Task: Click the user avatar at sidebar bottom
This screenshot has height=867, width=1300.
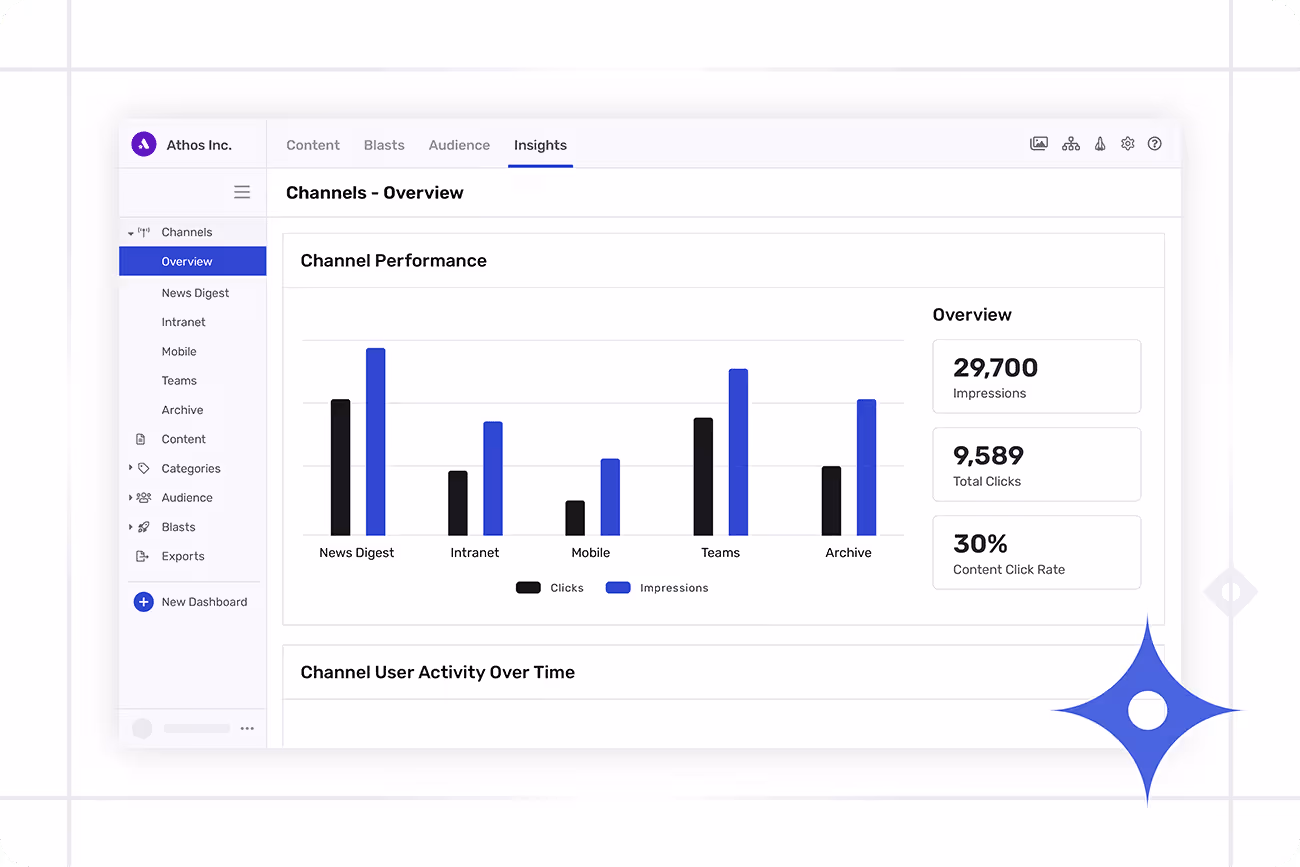Action: click(x=143, y=729)
